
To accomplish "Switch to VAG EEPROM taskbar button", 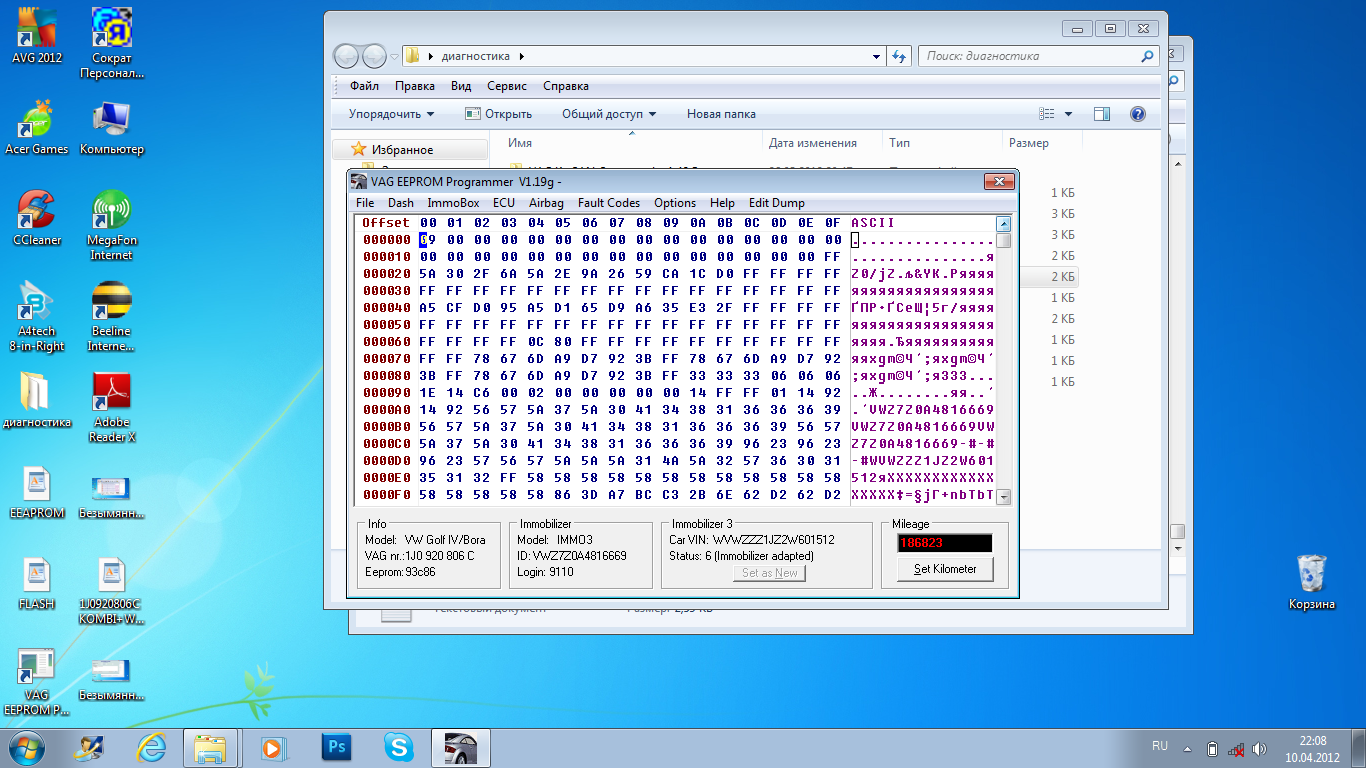I will (x=461, y=747).
